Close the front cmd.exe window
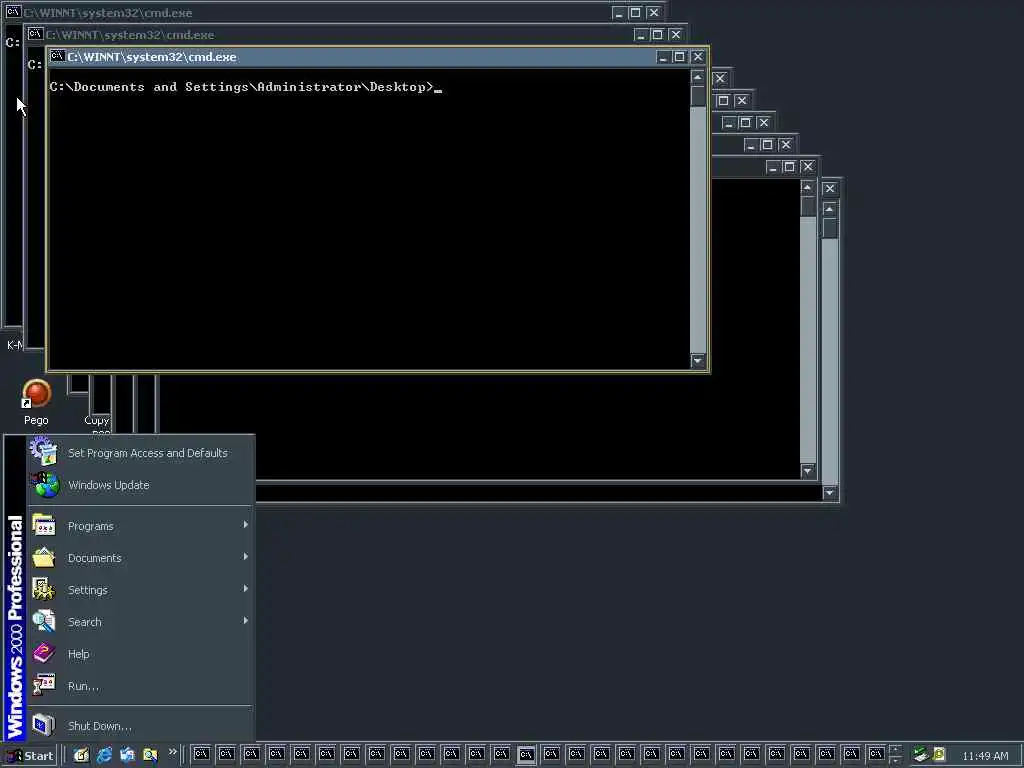 697,57
